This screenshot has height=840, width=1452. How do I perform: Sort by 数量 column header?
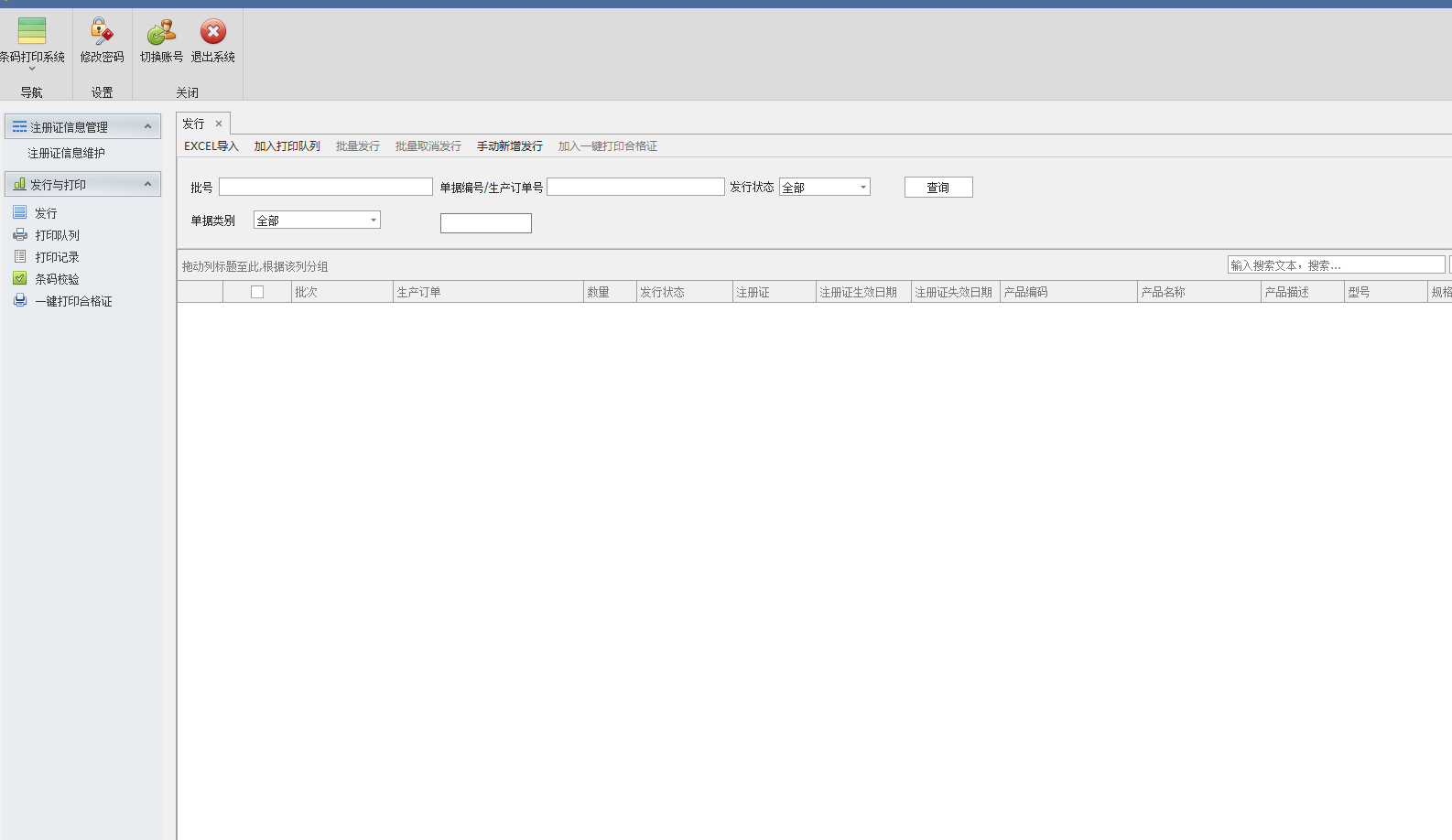point(611,292)
